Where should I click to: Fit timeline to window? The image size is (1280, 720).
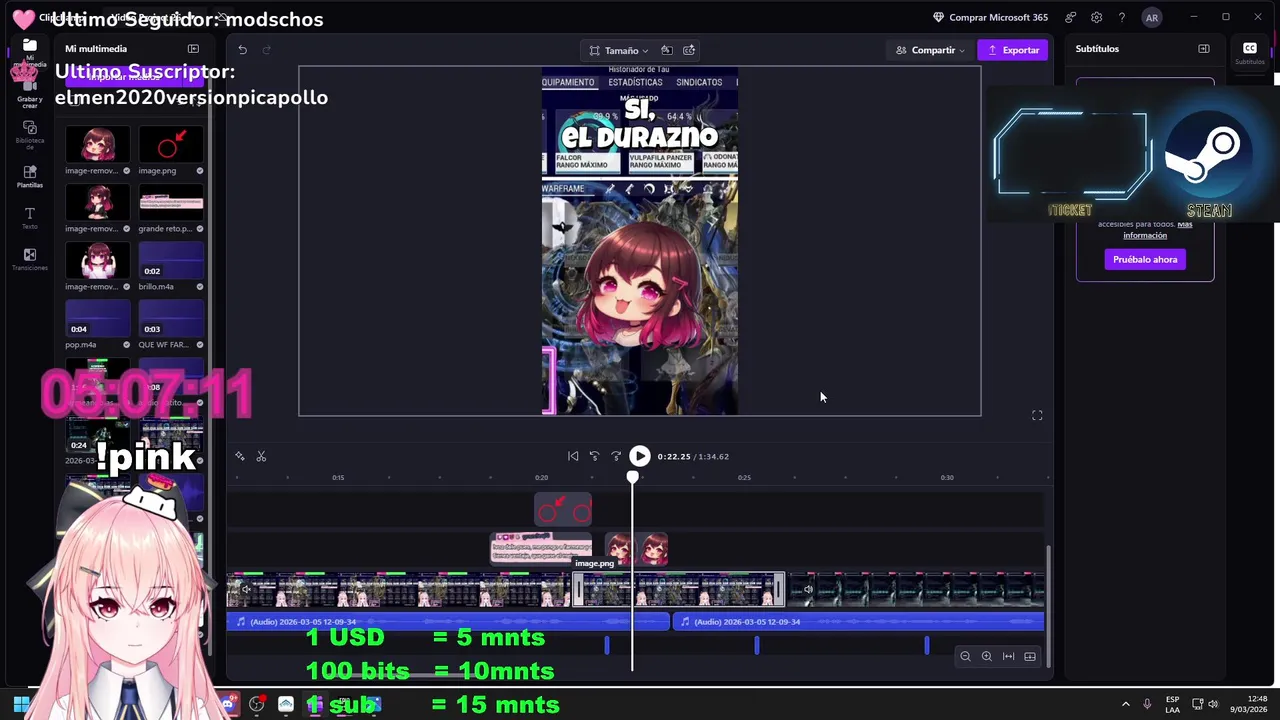pyautogui.click(x=1008, y=656)
